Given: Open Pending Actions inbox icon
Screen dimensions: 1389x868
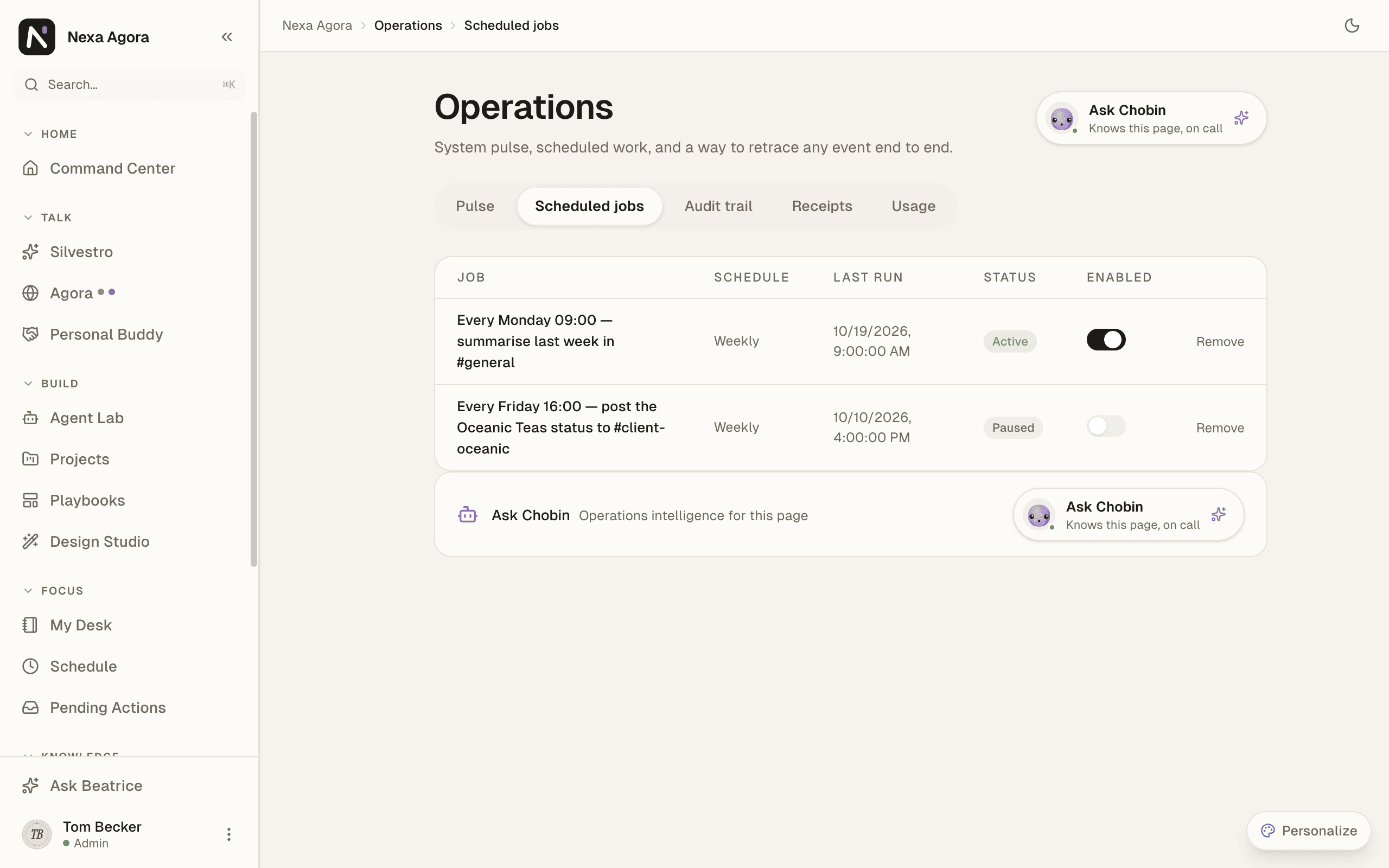Looking at the screenshot, I should tap(30, 708).
